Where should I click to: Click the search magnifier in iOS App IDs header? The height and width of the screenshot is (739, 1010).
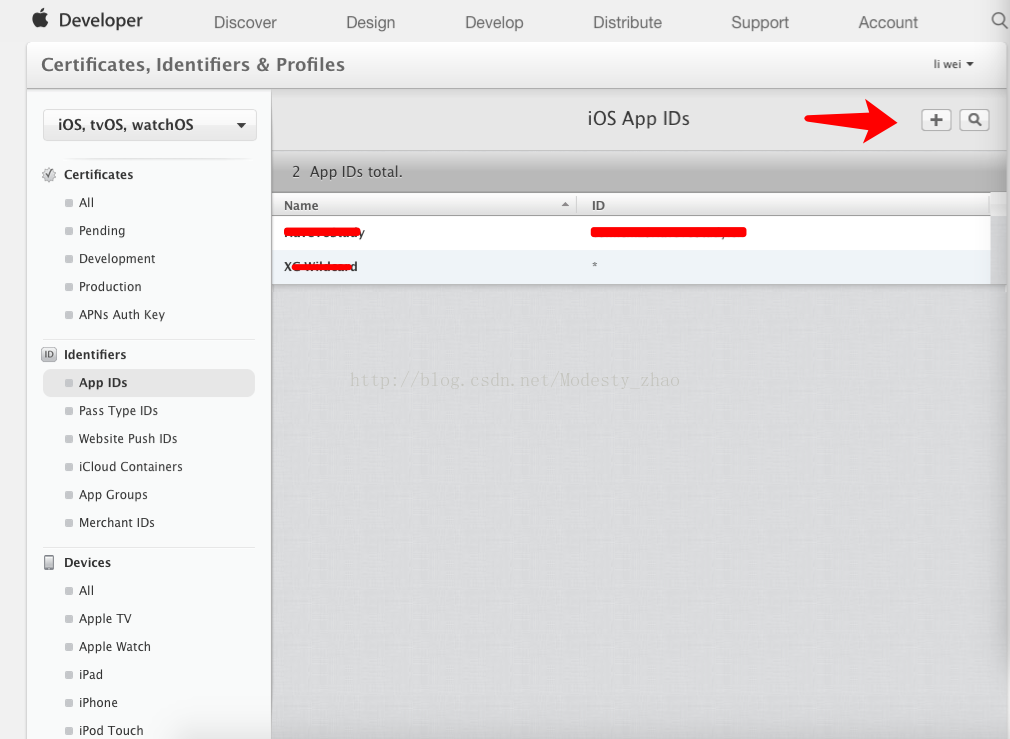click(x=975, y=120)
